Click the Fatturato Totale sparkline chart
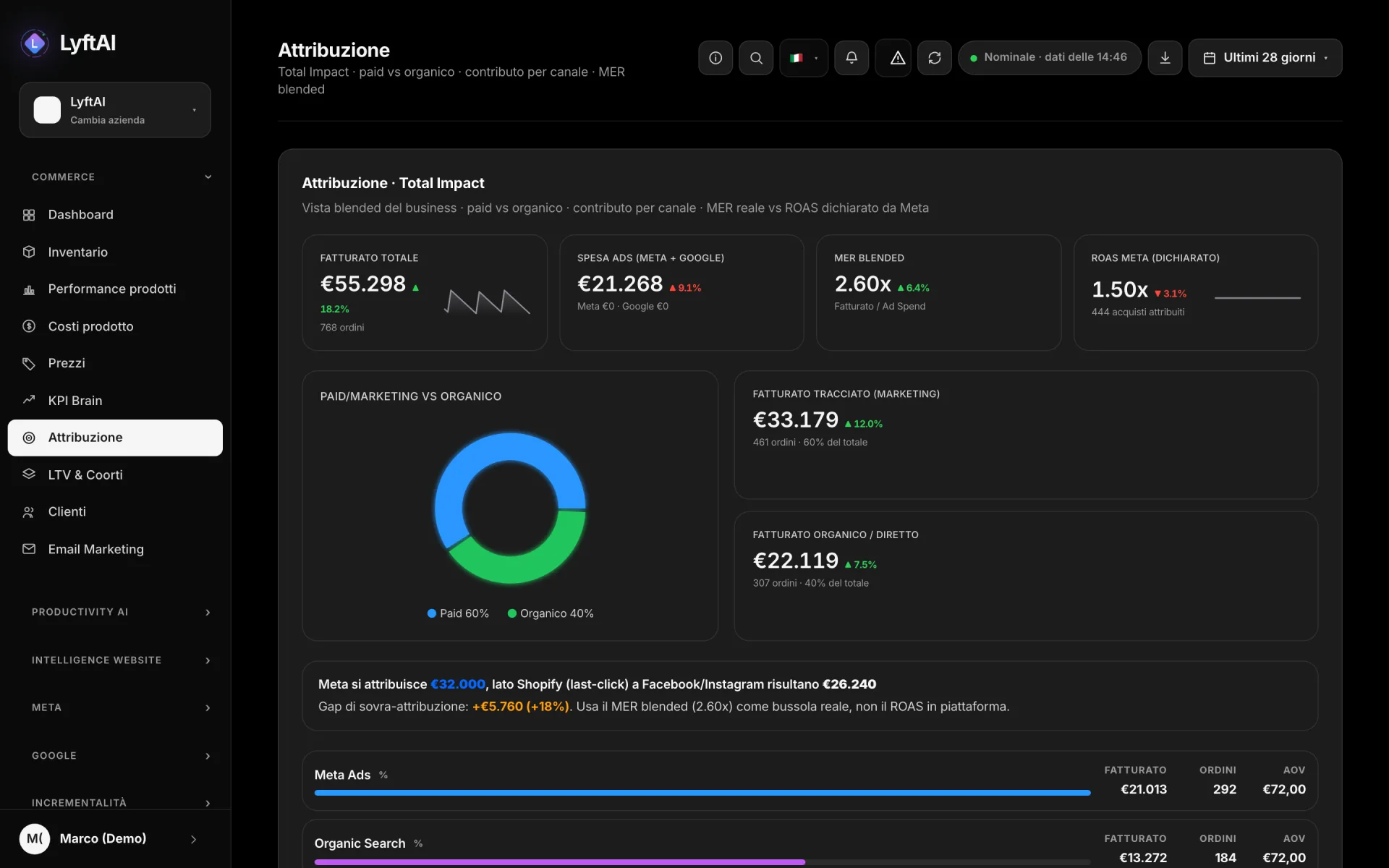This screenshot has width=1389, height=868. point(487,302)
